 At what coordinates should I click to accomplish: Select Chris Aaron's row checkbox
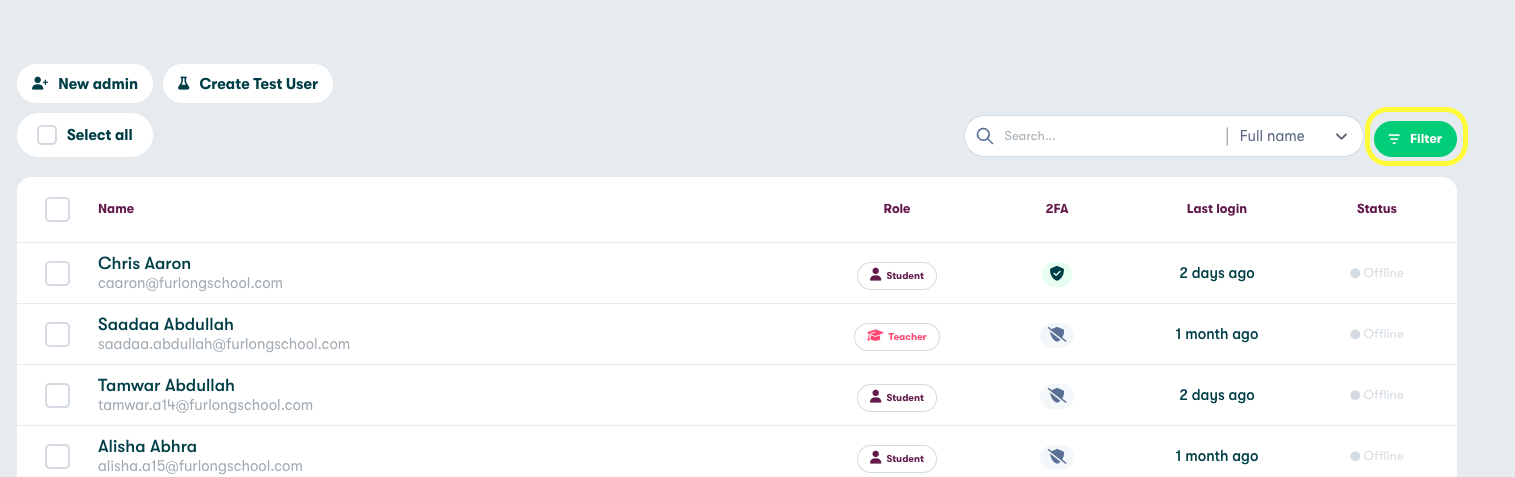[58, 273]
